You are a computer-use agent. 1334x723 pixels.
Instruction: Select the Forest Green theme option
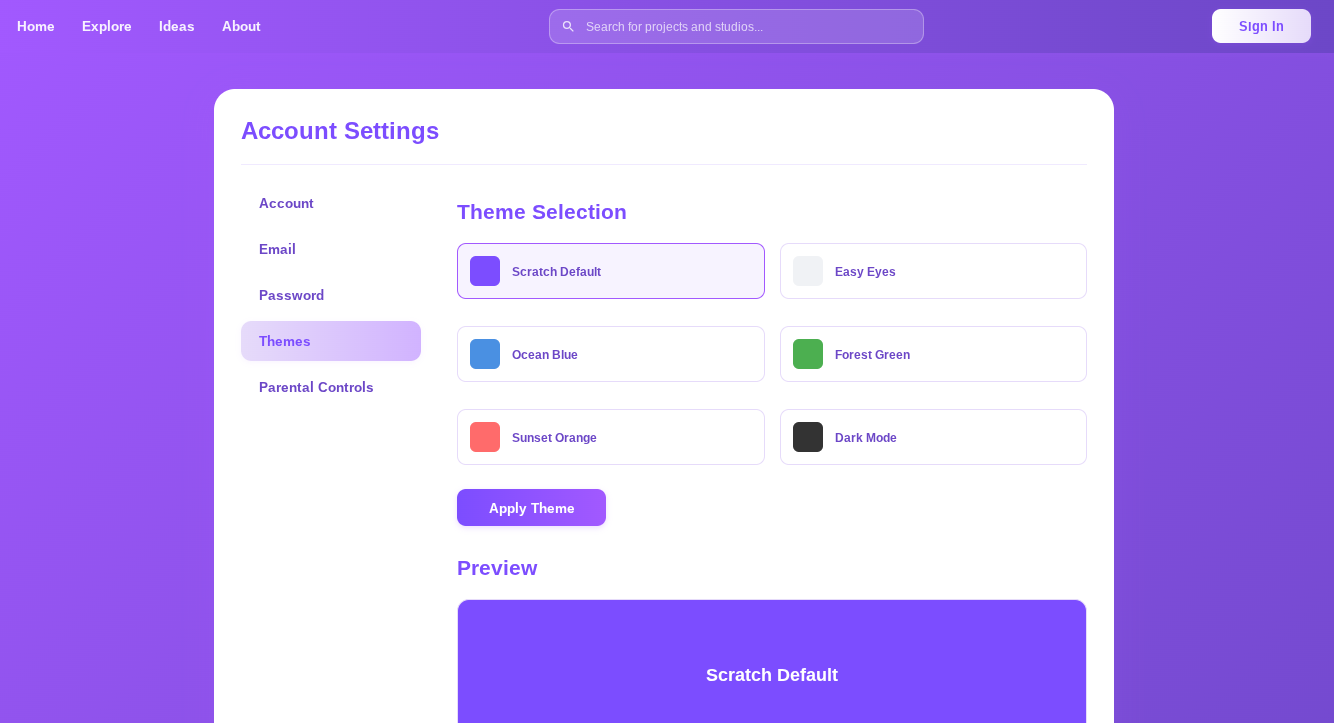pyautogui.click(x=933, y=353)
